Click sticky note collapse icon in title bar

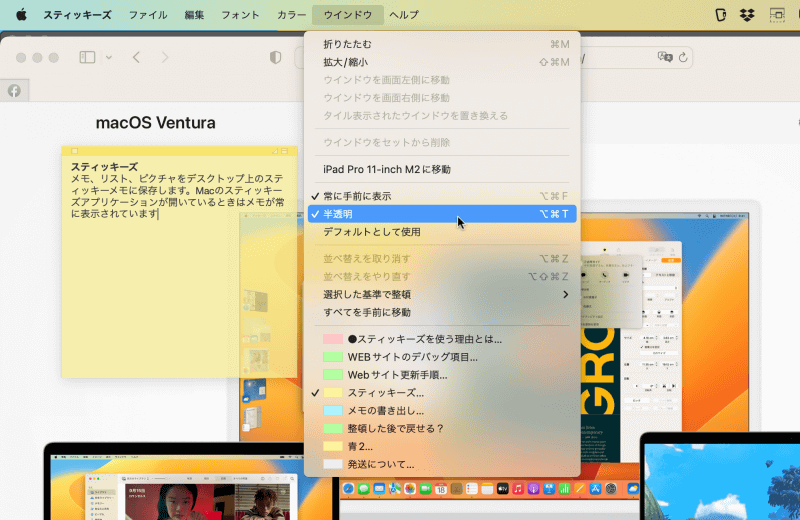[285, 151]
